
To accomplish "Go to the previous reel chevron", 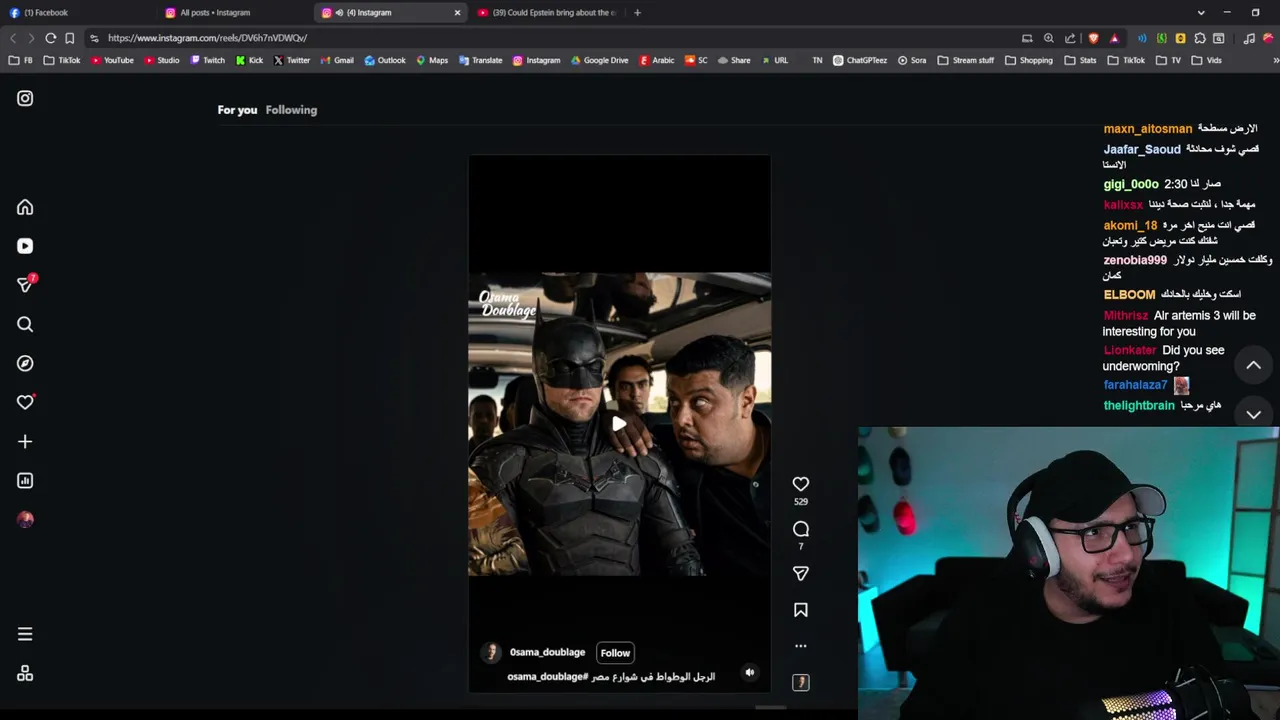I will click(x=1253, y=365).
